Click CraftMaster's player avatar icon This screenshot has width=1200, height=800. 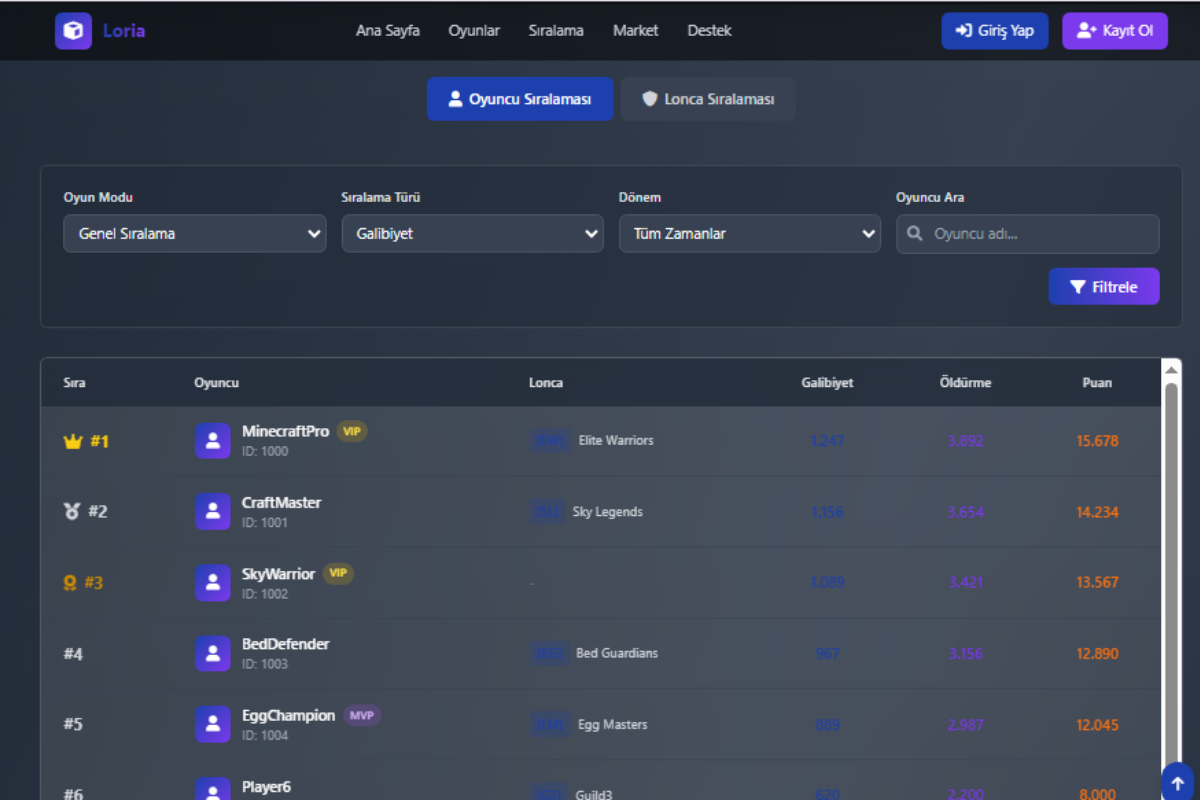pyautogui.click(x=212, y=511)
